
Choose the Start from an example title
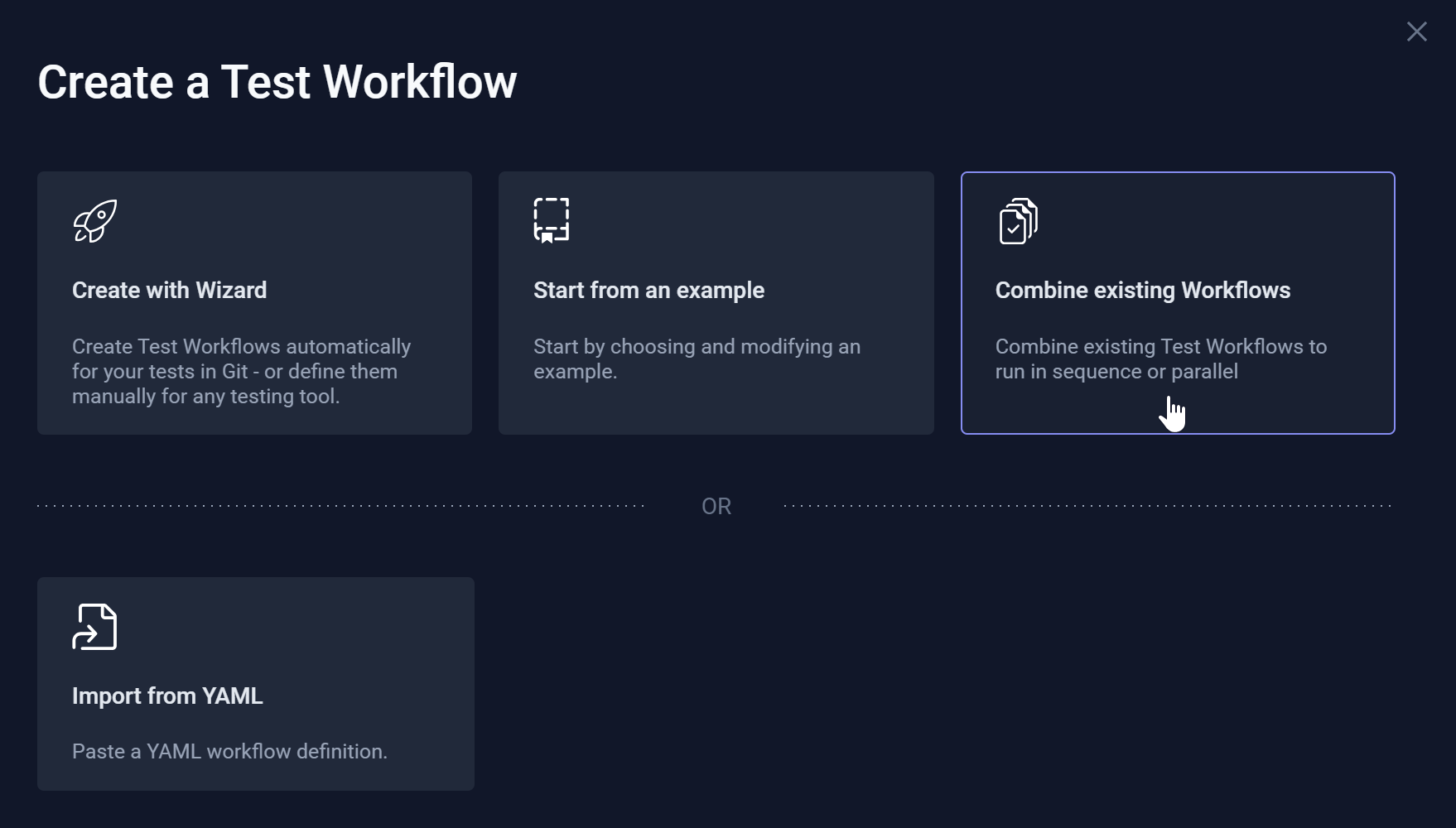(x=648, y=291)
